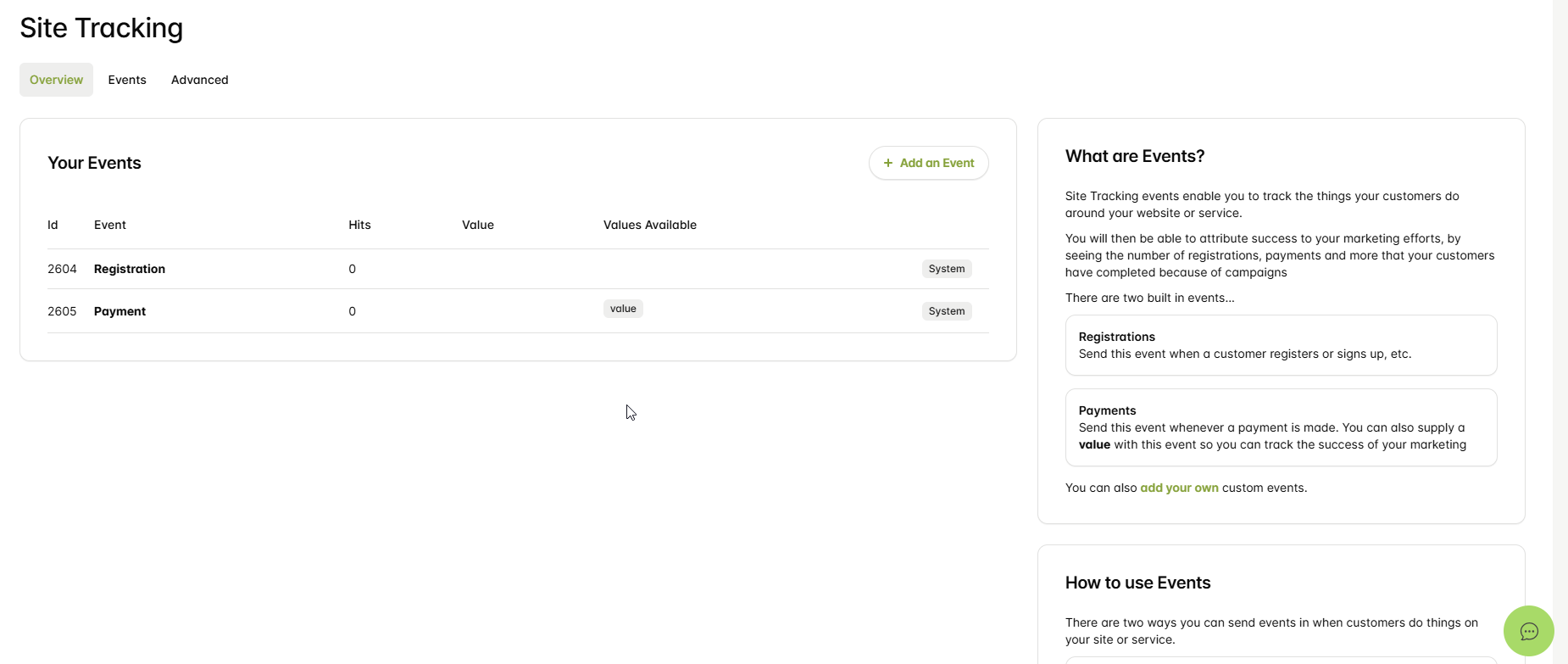Screen dimensions: 1568x664
Task: Click the Payment event name
Action: [x=120, y=311]
